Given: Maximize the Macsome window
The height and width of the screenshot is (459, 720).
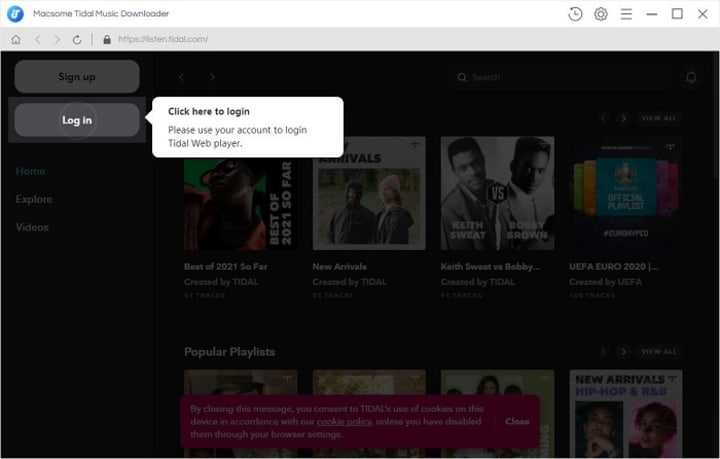Looking at the screenshot, I should point(677,14).
